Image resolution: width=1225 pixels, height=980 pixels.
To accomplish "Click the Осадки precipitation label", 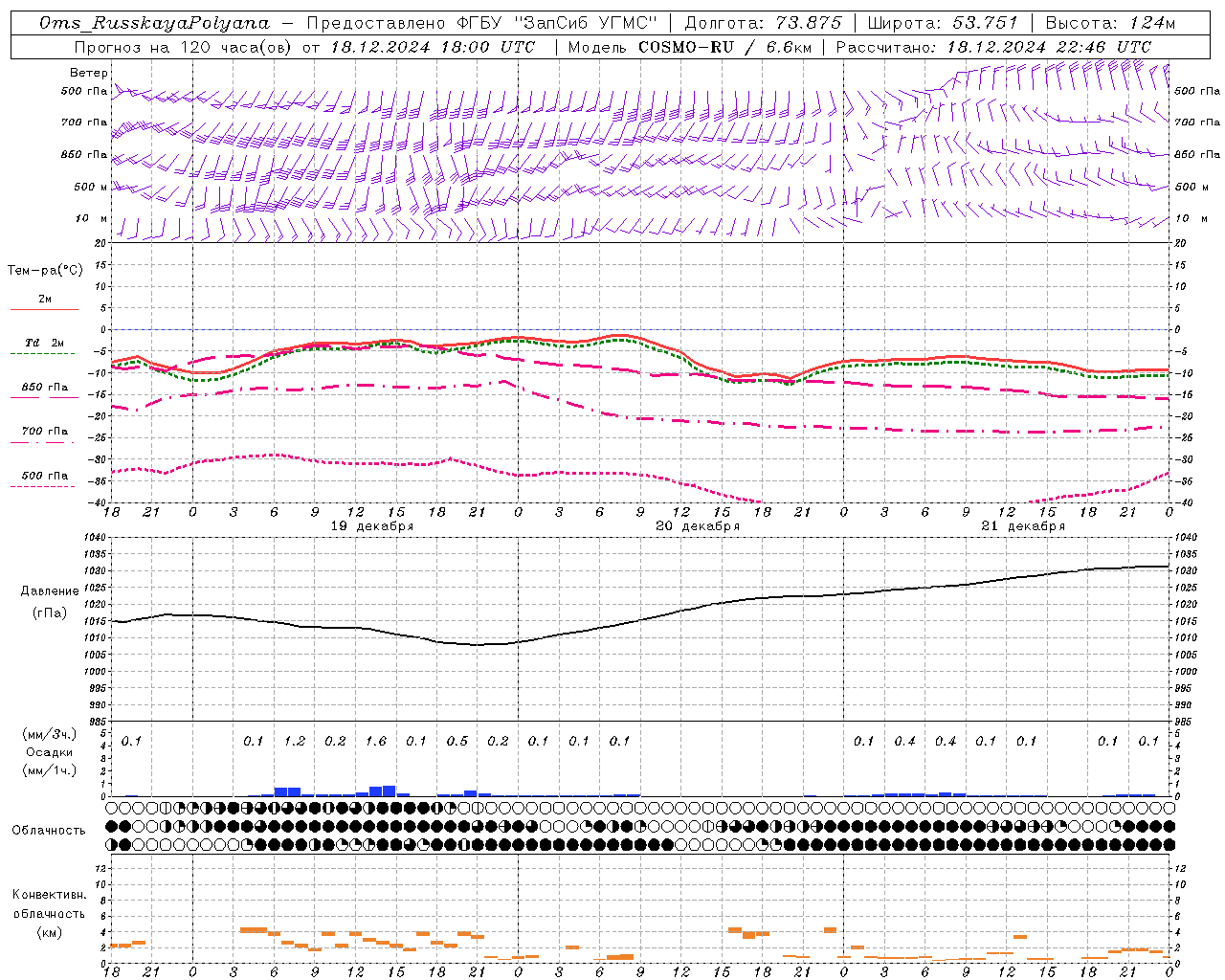I will click(x=49, y=752).
